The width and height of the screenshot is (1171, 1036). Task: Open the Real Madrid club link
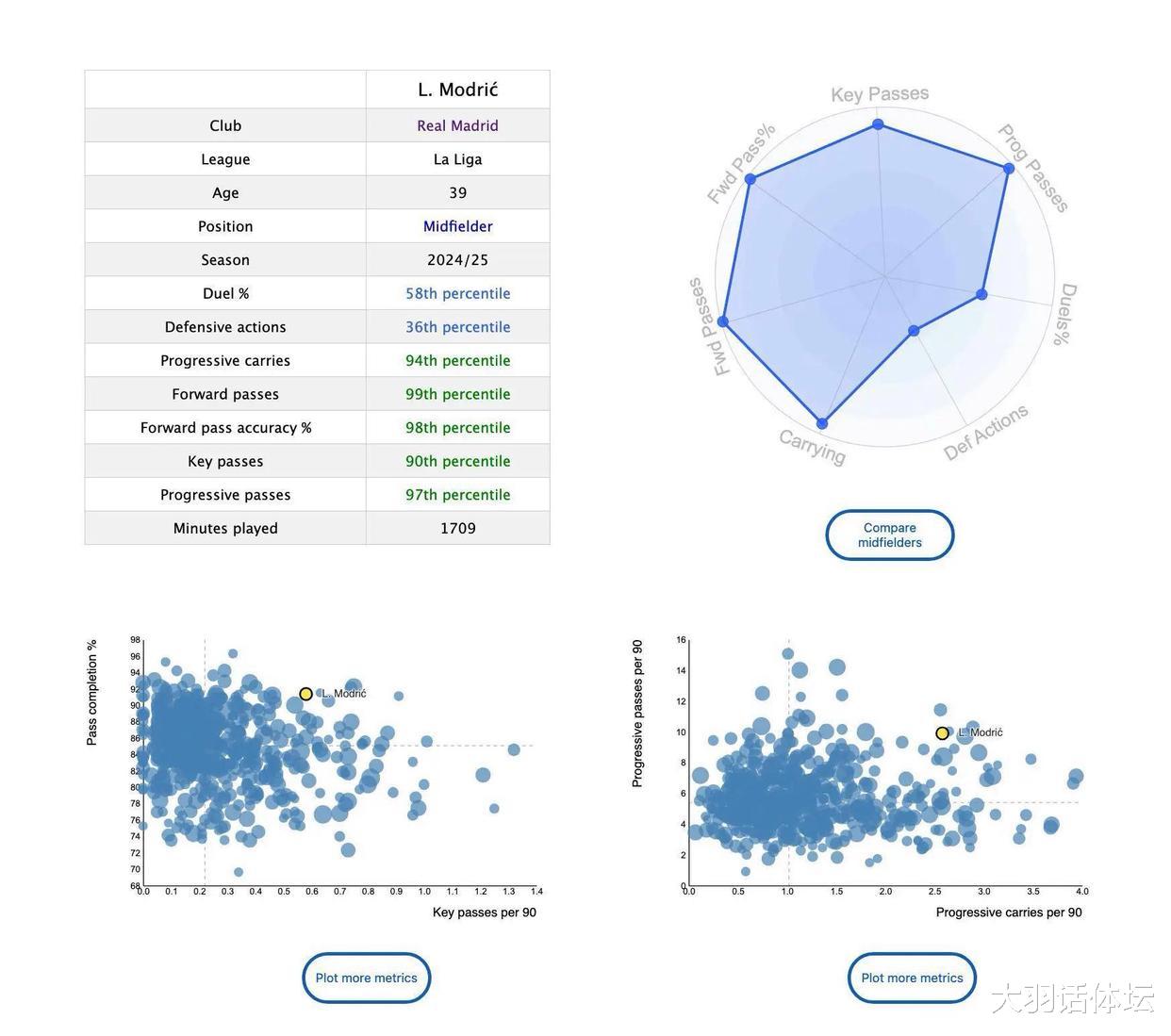point(457,125)
